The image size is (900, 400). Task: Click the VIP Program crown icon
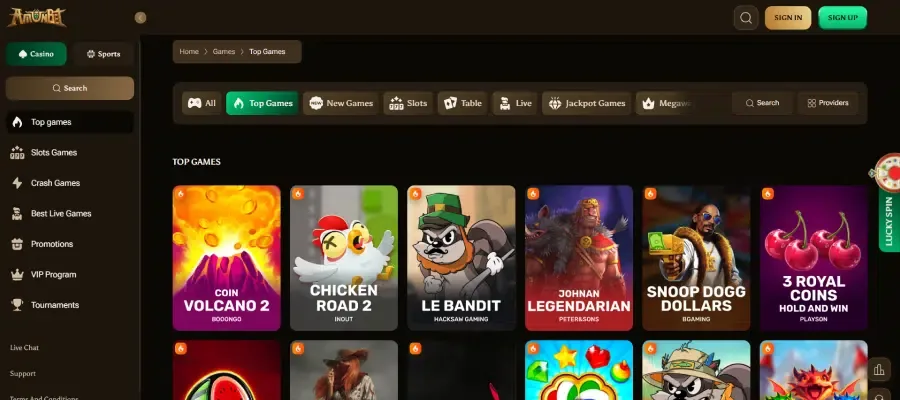[x=17, y=274]
